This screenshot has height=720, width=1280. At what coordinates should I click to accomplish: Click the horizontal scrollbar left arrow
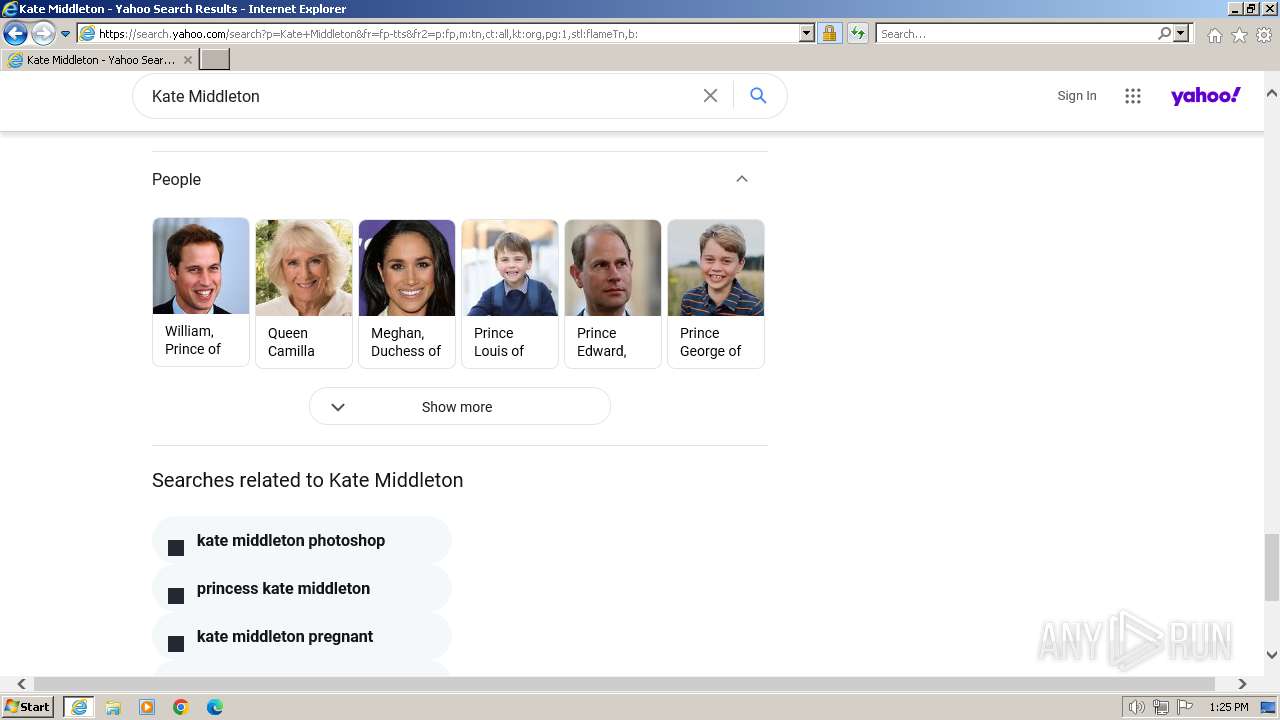pos(21,684)
